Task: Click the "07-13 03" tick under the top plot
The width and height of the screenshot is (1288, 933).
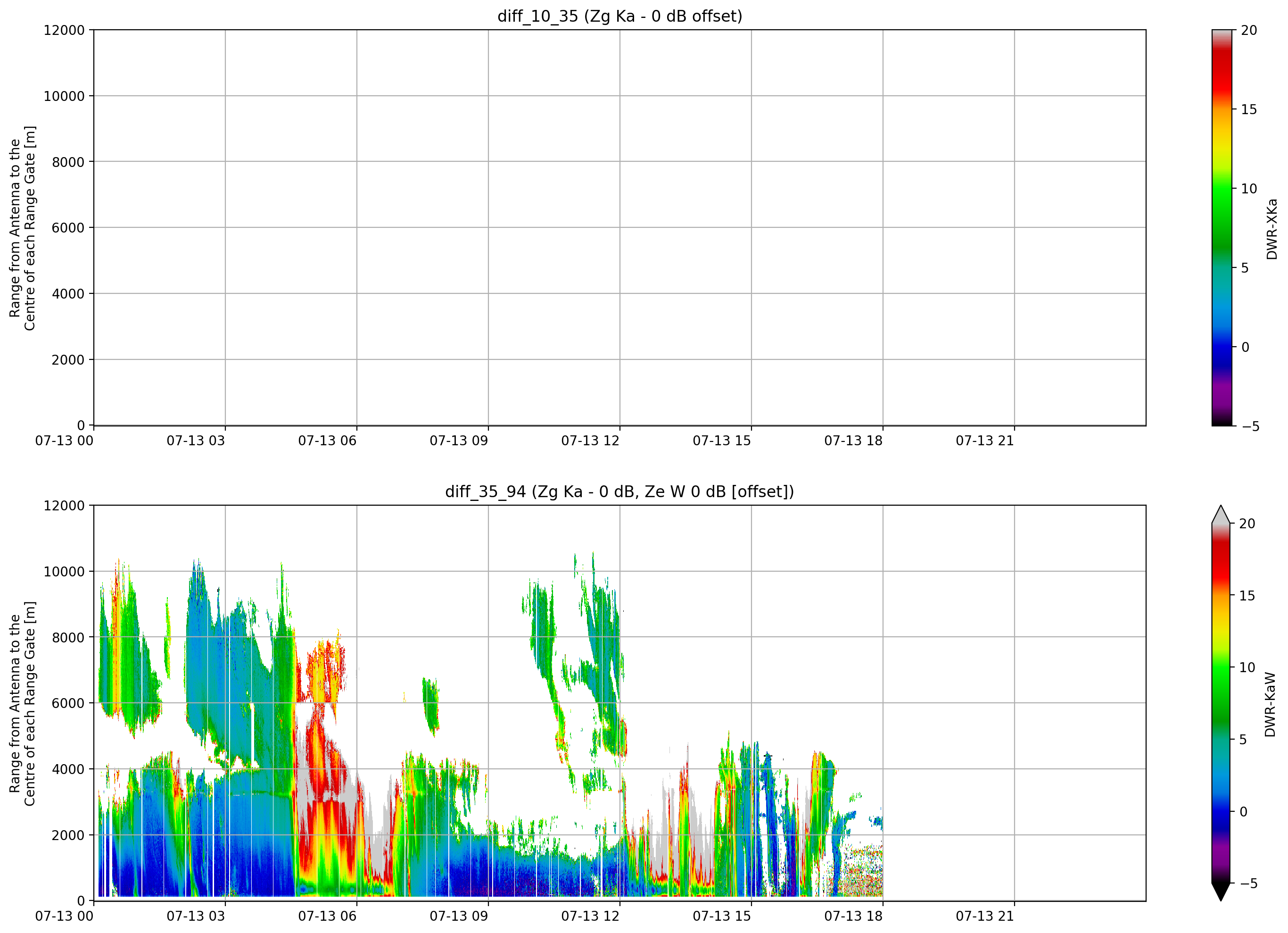Action: 196,441
